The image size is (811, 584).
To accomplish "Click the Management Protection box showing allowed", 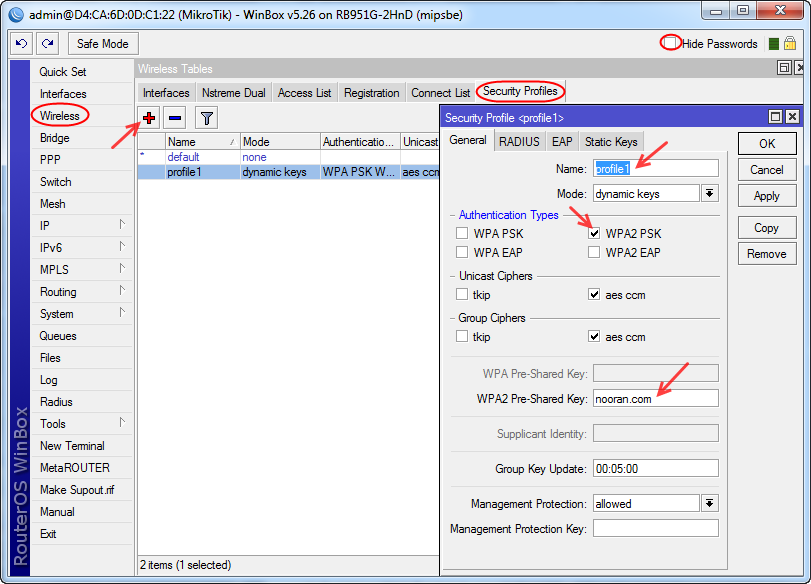I will [647, 504].
